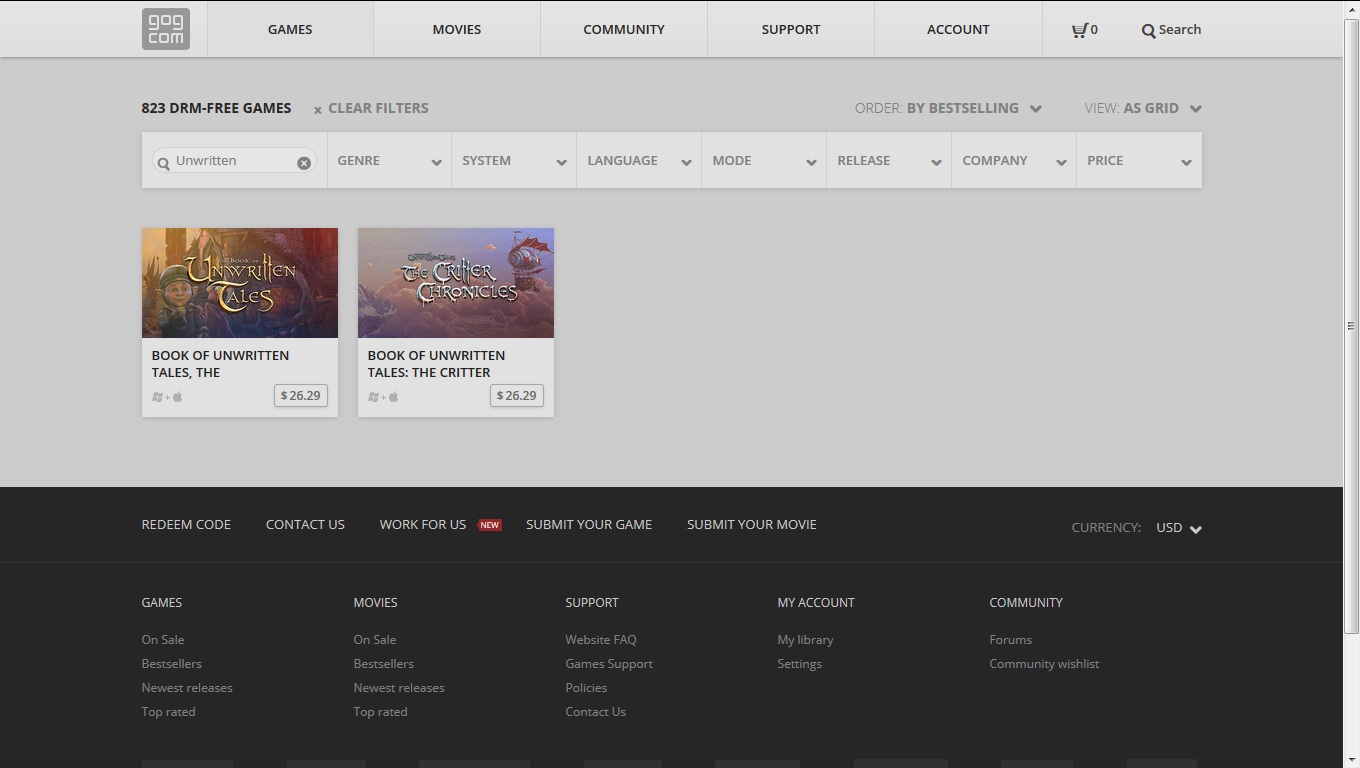Expand the PRICE filter dropdown

click(1139, 160)
